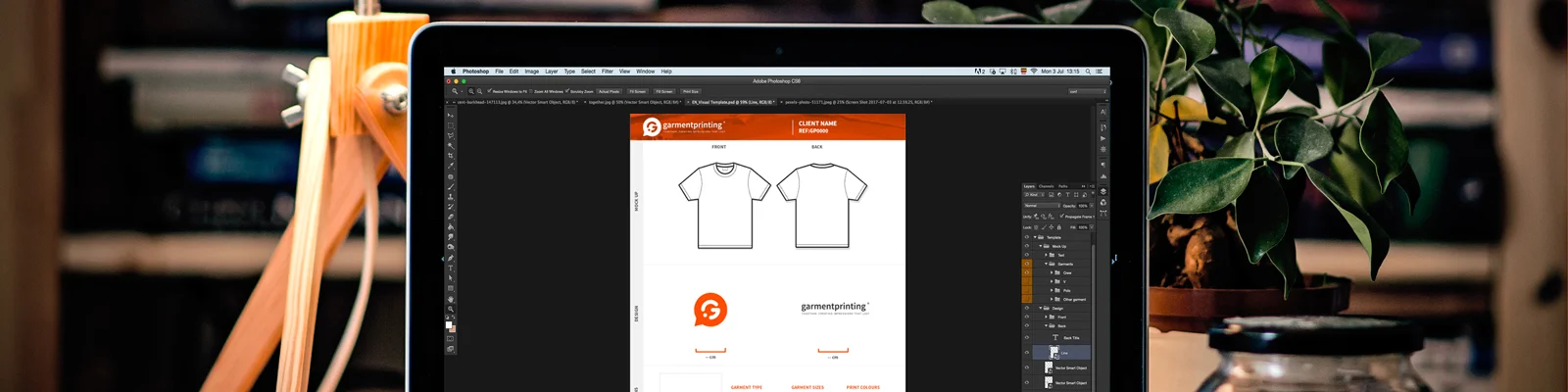Toggle Quick Mask mode icon
This screenshot has height=392, width=1568.
pyautogui.click(x=451, y=339)
